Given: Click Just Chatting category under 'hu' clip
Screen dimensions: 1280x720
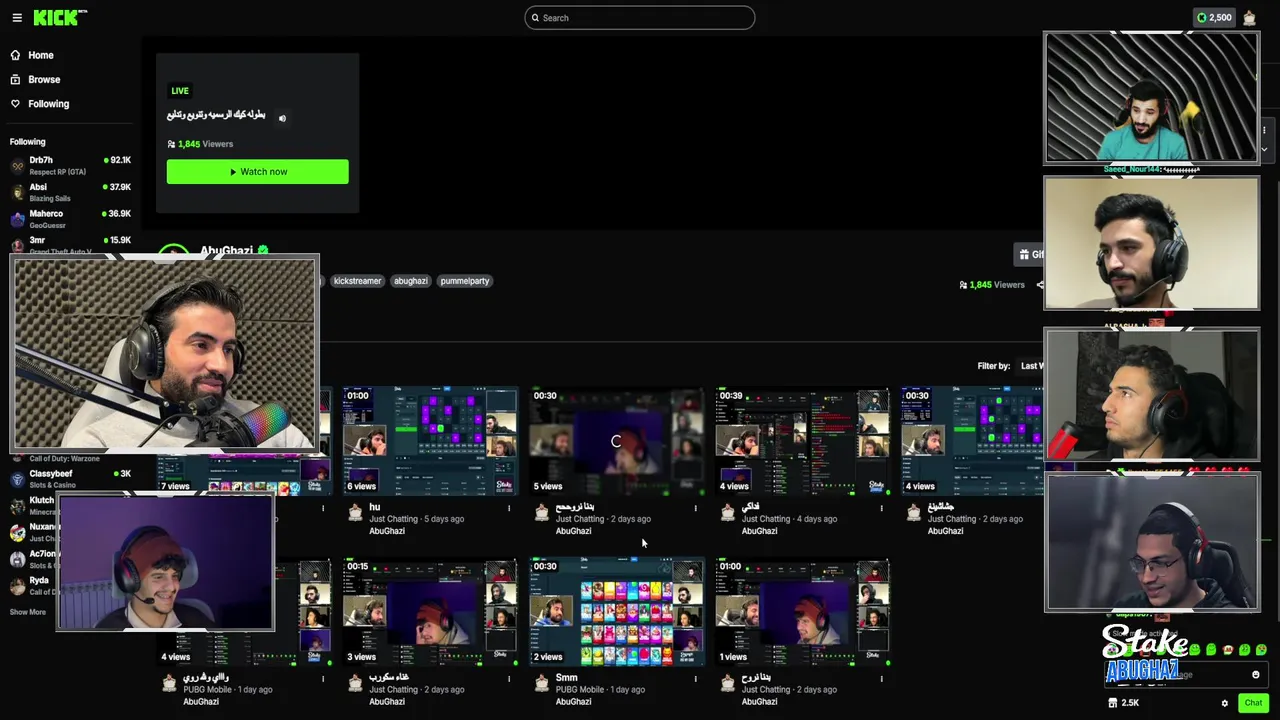Looking at the screenshot, I should [393, 519].
